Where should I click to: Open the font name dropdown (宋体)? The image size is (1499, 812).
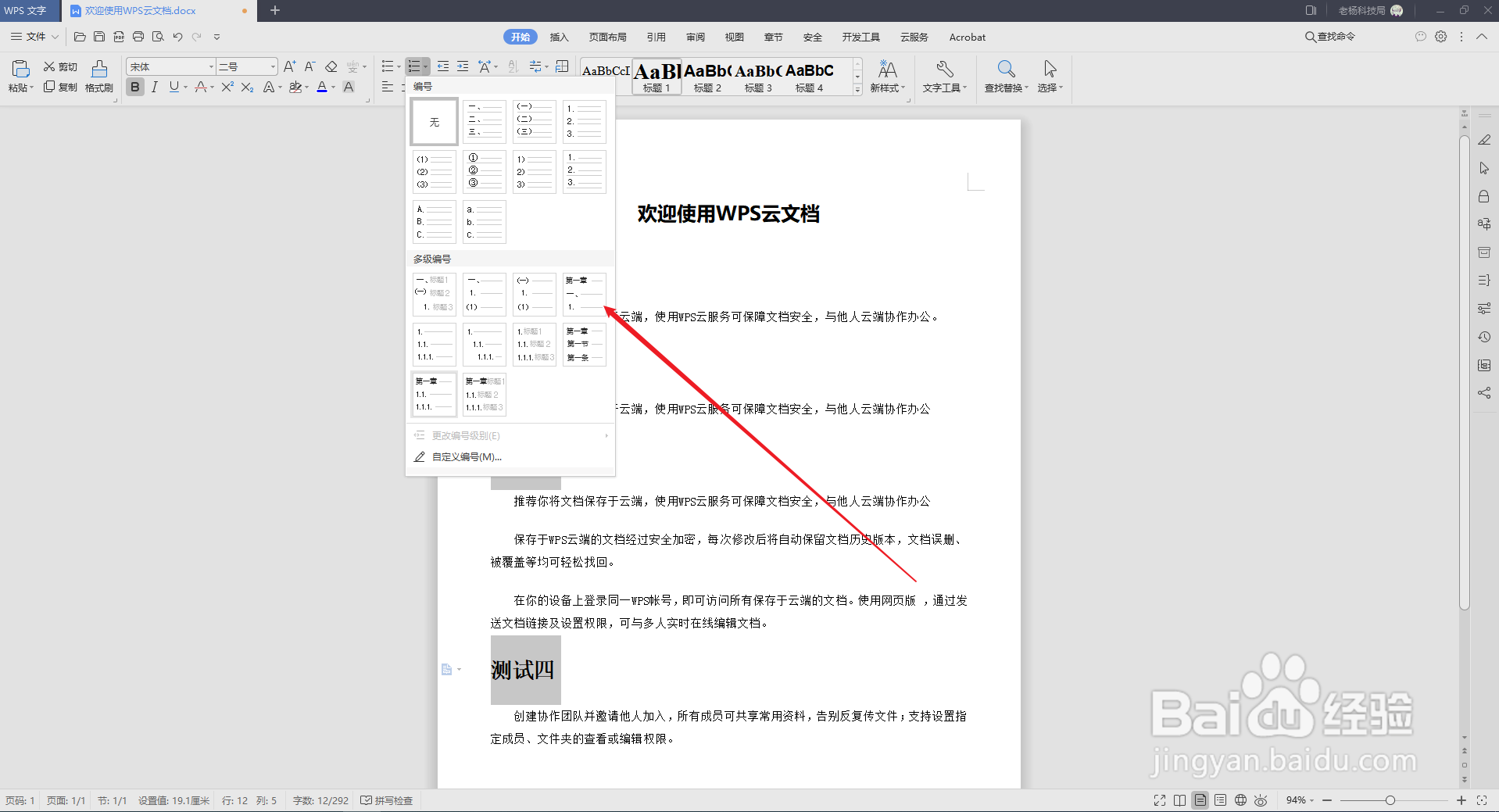pyautogui.click(x=211, y=66)
